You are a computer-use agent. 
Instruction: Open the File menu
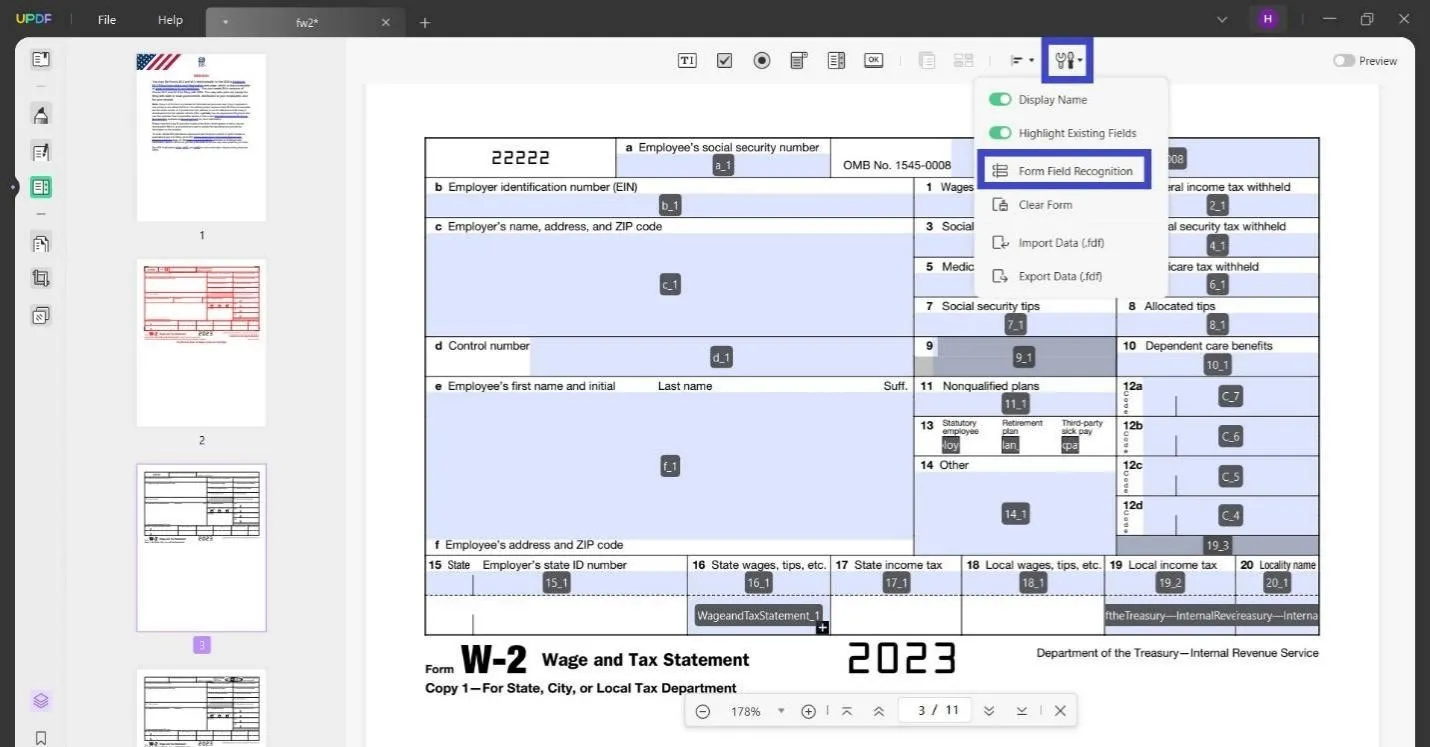[x=107, y=20]
